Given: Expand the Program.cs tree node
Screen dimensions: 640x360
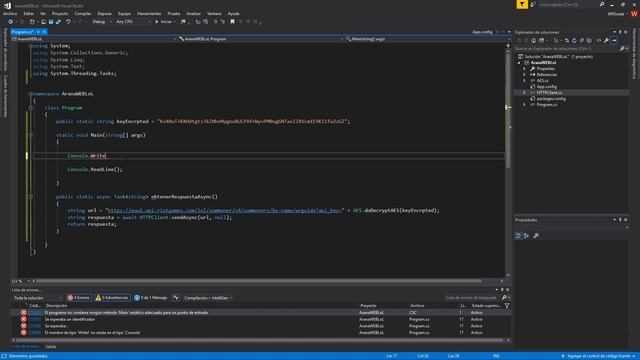Looking at the screenshot, I should [x=524, y=105].
